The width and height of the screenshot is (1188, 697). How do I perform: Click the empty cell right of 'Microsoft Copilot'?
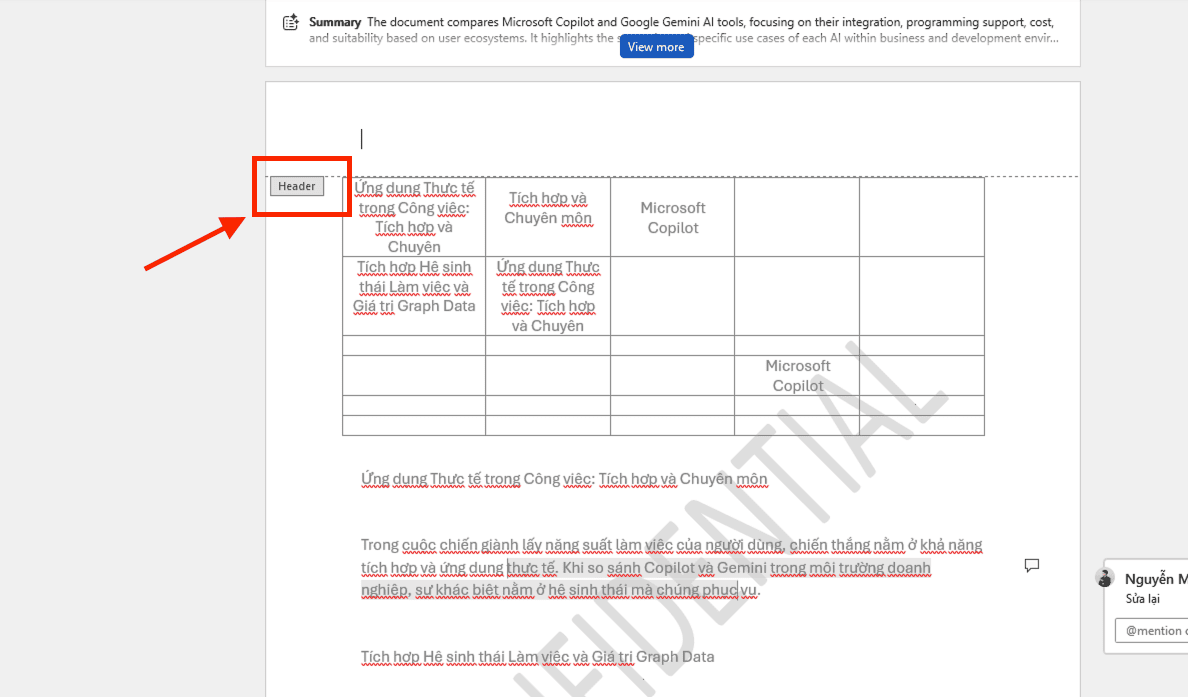(797, 217)
